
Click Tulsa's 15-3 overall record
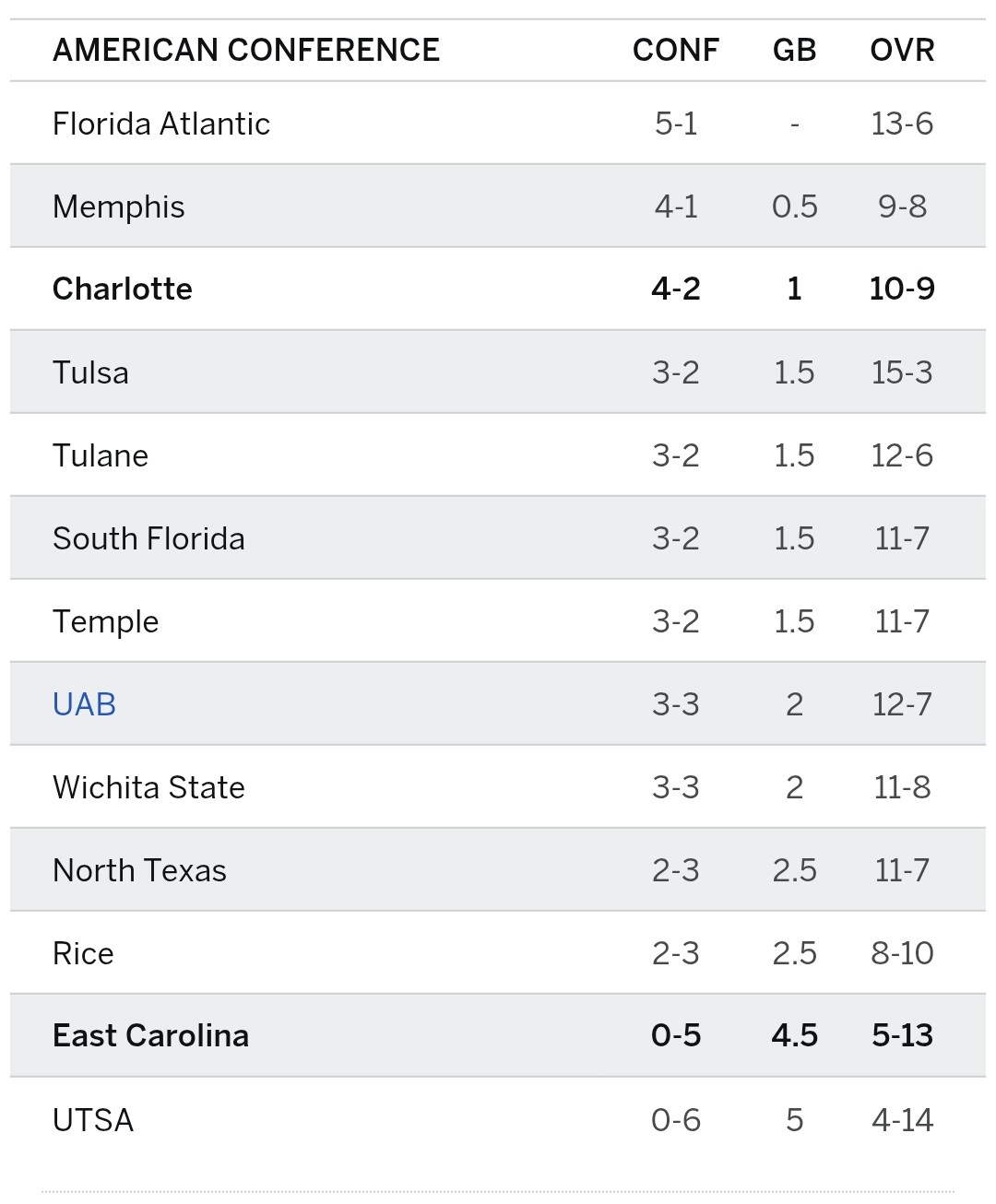tap(902, 372)
